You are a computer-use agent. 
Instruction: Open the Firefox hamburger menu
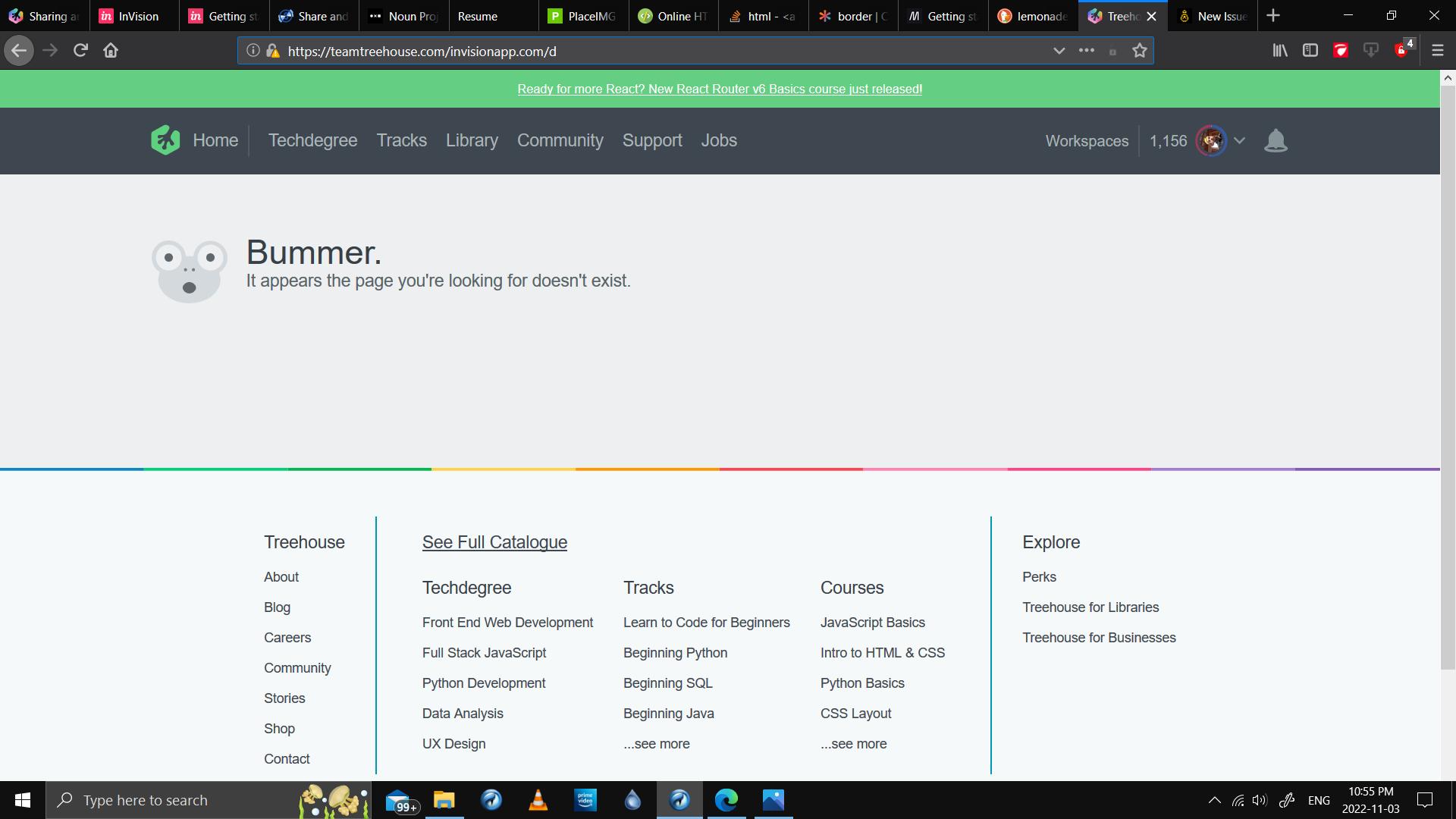[1437, 50]
